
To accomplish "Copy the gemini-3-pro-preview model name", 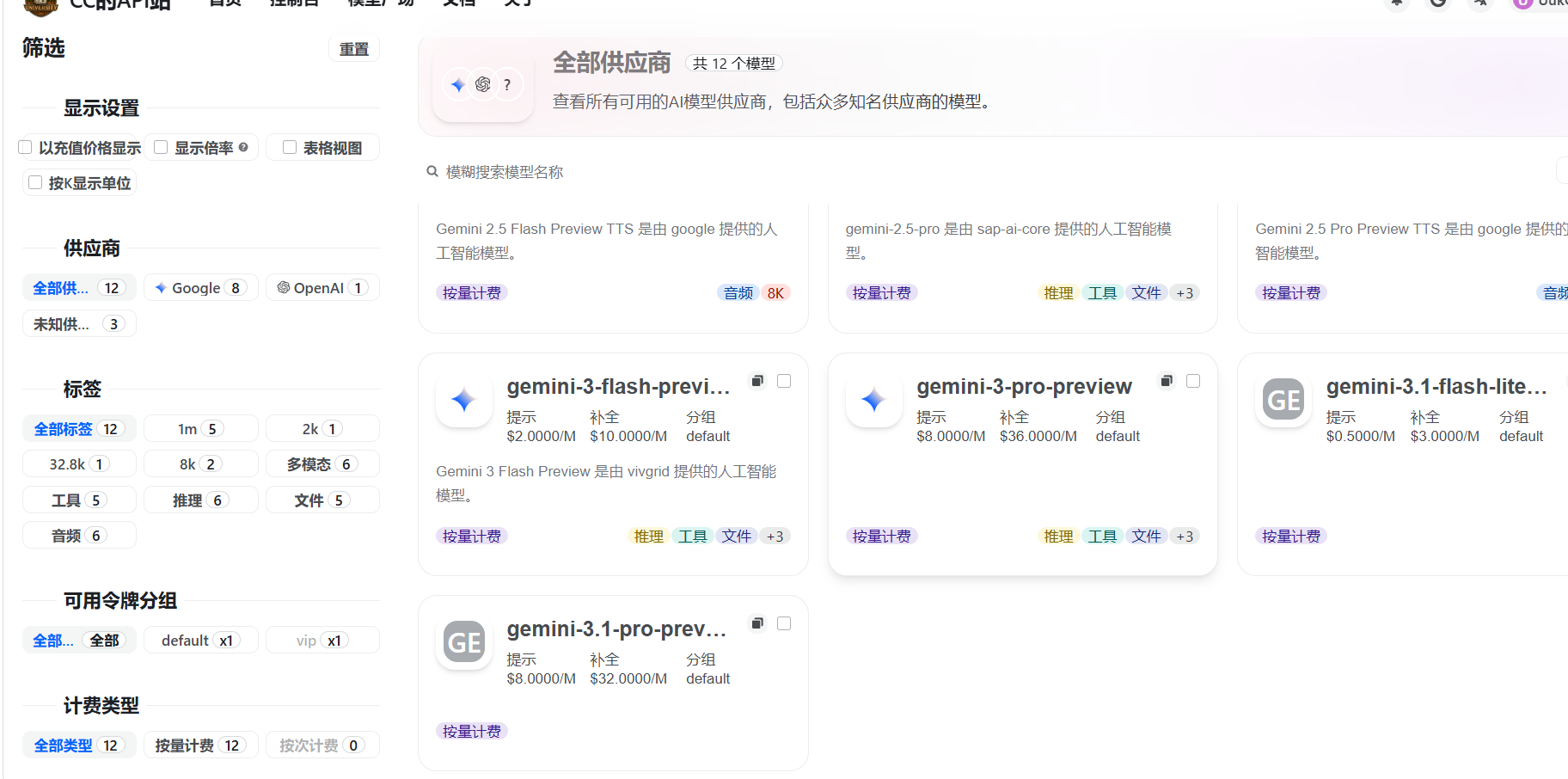I will tap(1167, 381).
